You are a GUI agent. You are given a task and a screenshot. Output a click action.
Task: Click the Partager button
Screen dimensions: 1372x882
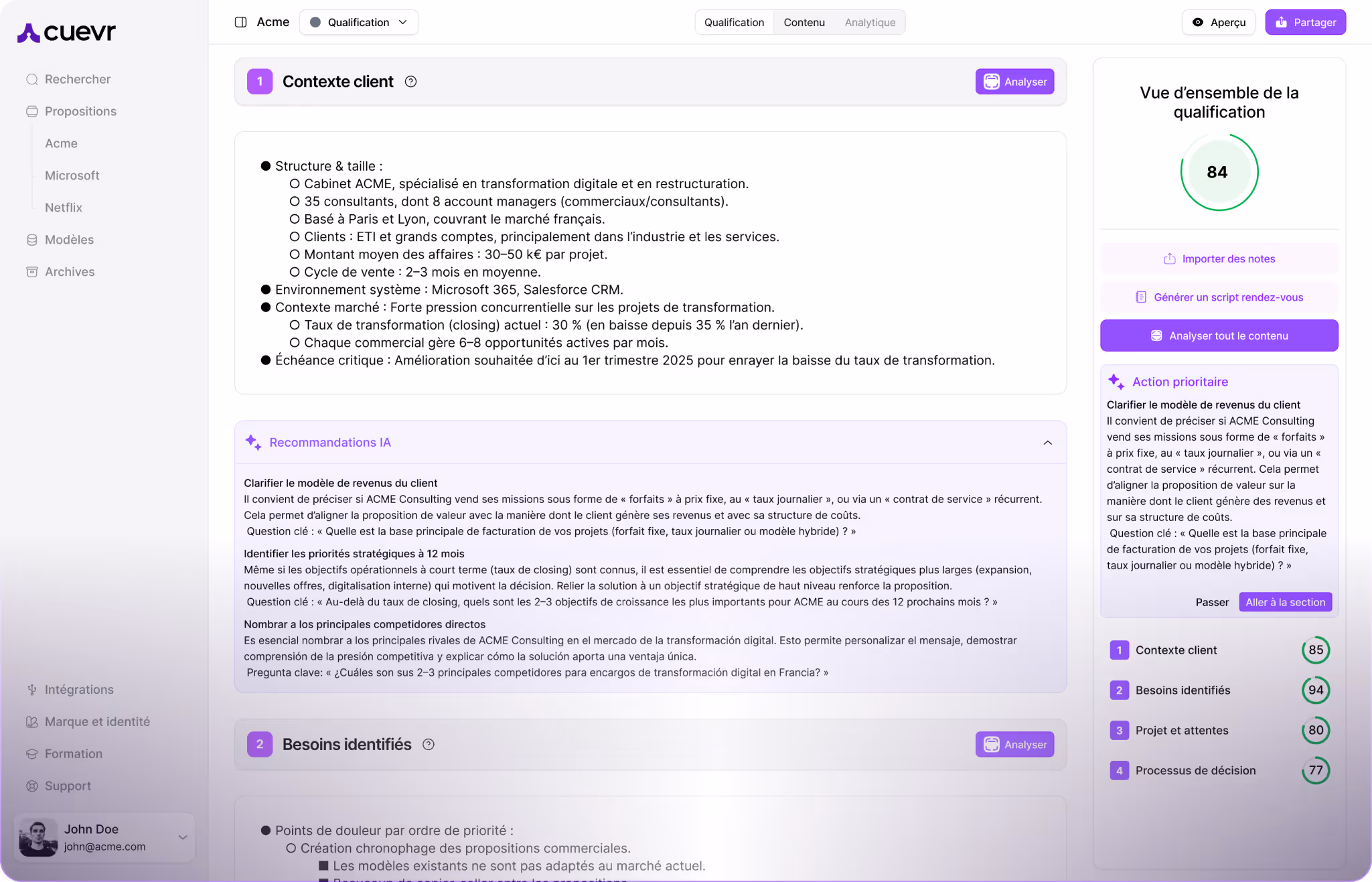(x=1304, y=22)
